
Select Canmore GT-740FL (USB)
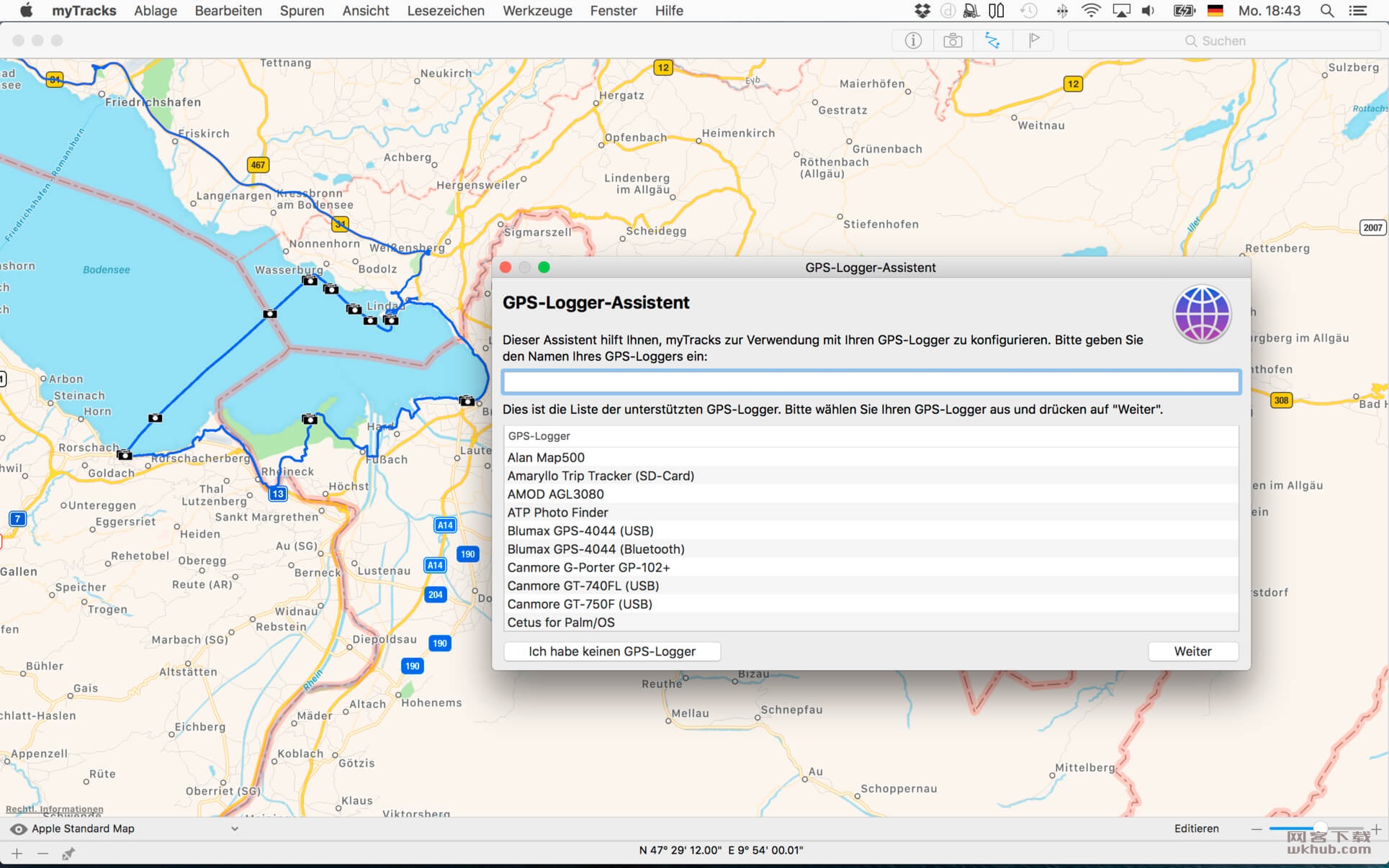871,586
